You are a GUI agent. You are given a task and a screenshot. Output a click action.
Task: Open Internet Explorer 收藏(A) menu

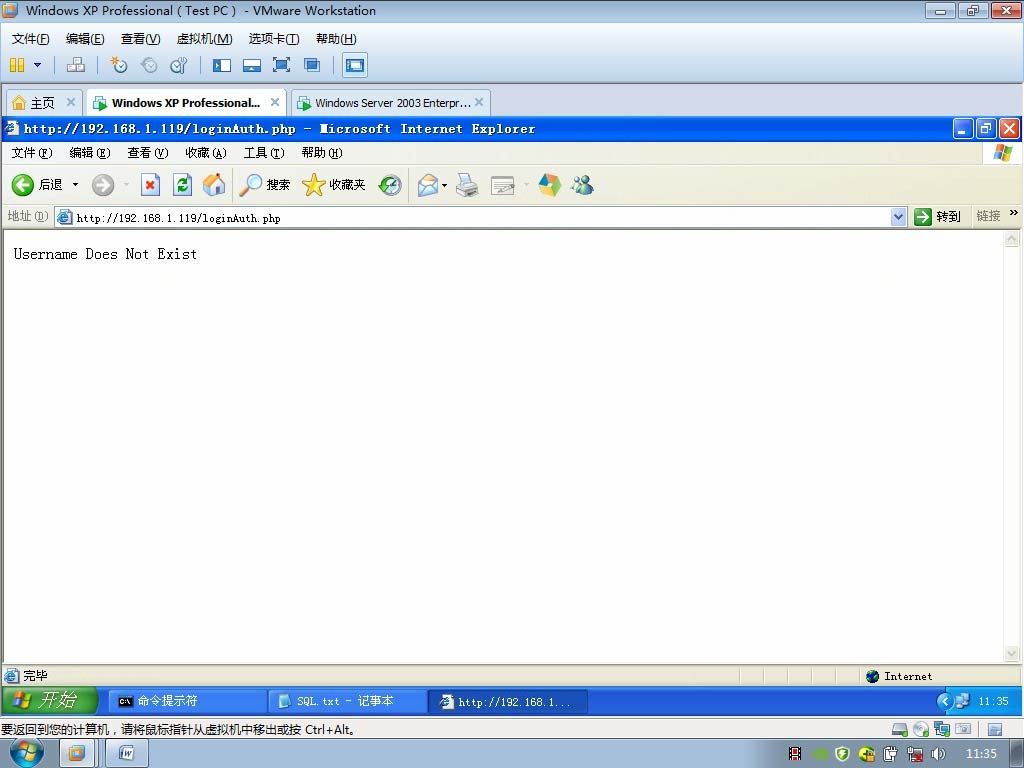[x=206, y=153]
